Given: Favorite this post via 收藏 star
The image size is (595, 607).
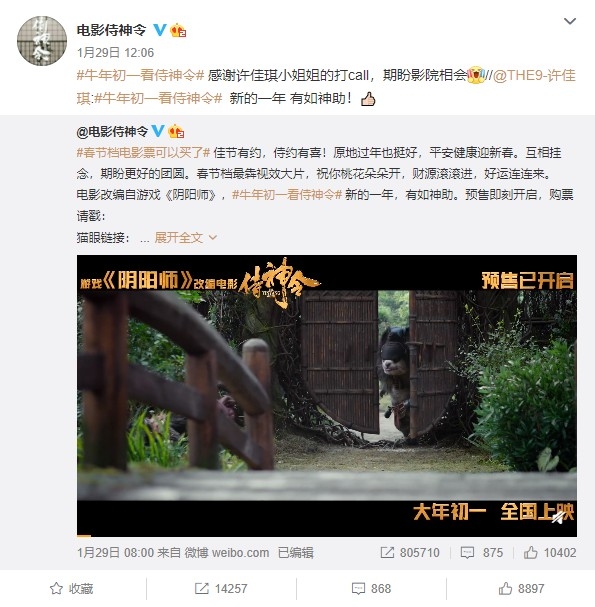Looking at the screenshot, I should 72,588.
